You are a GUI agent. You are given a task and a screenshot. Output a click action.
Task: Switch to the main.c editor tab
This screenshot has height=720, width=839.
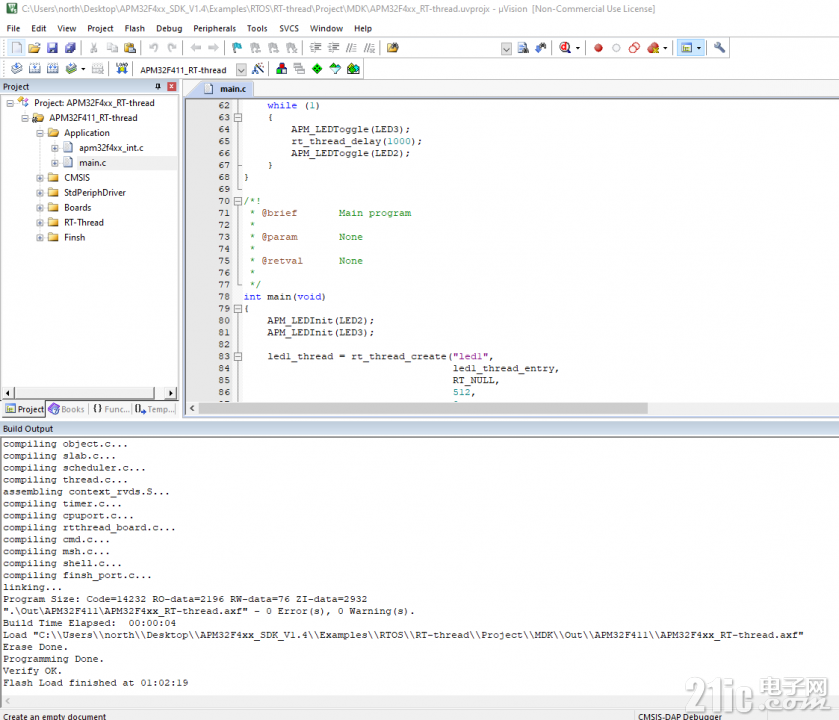click(x=226, y=89)
